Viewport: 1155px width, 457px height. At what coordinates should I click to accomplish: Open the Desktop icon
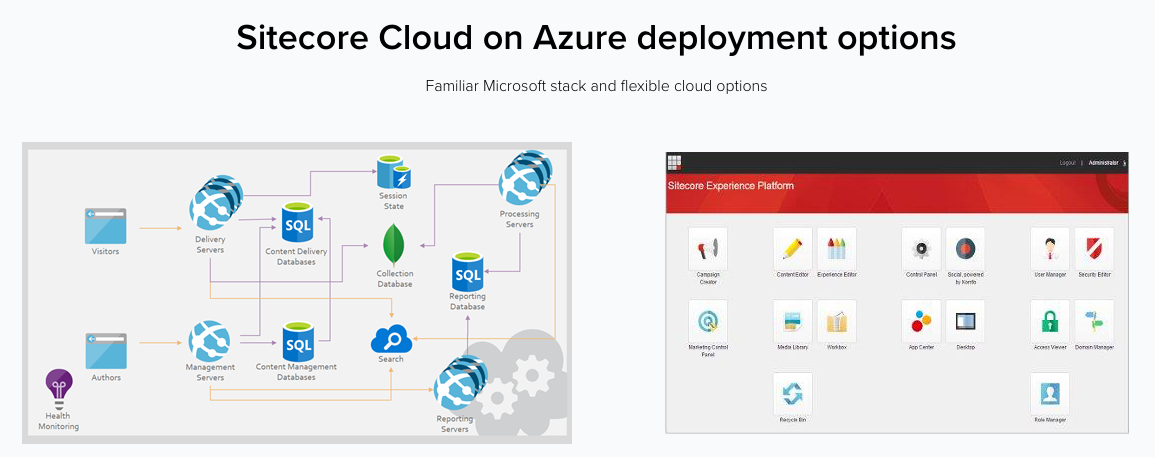(965, 320)
